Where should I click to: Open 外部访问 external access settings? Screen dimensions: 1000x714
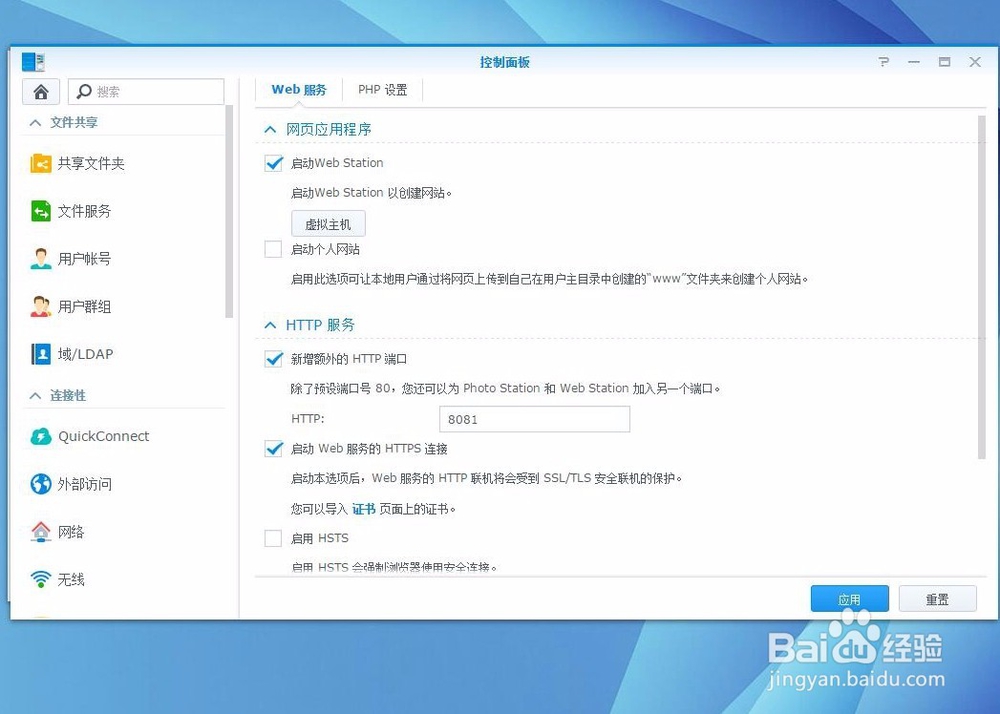(x=85, y=484)
